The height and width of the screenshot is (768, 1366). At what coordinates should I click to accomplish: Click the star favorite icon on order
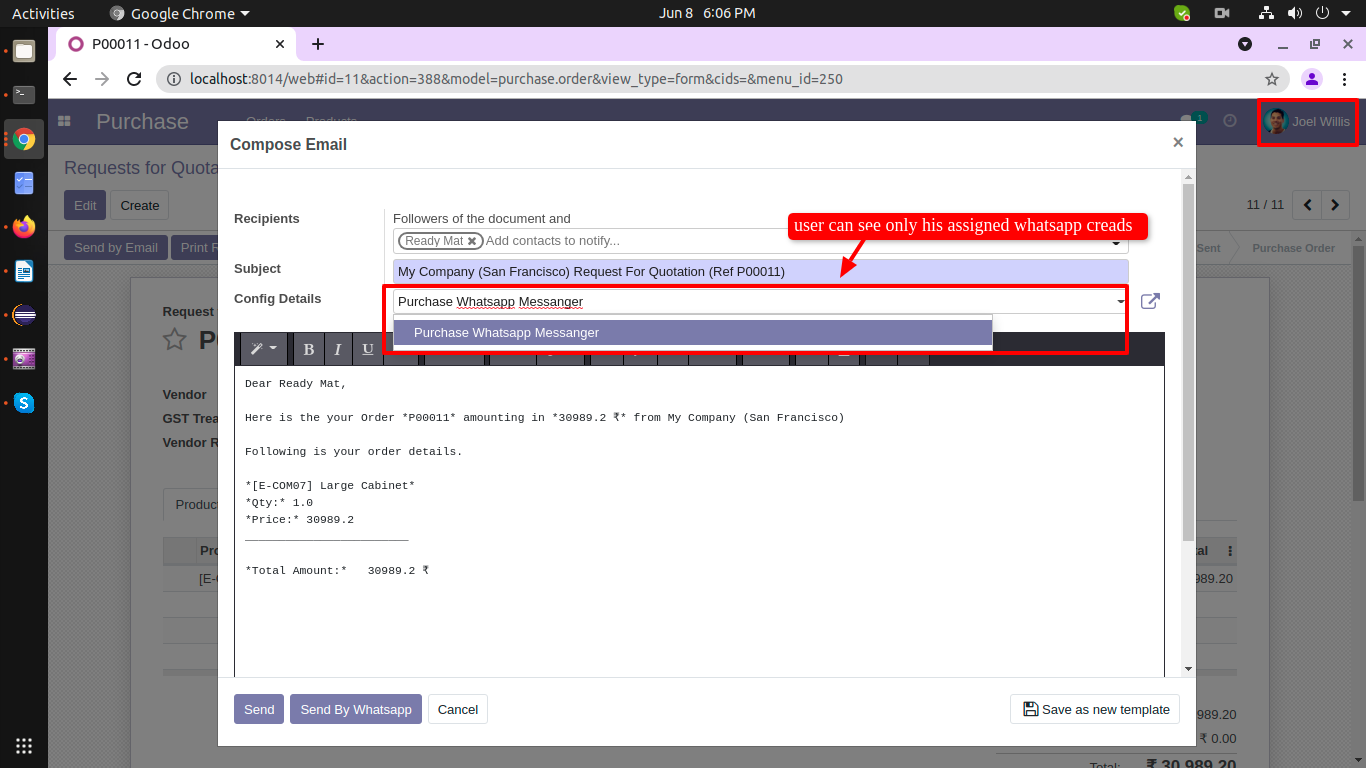[x=175, y=339]
